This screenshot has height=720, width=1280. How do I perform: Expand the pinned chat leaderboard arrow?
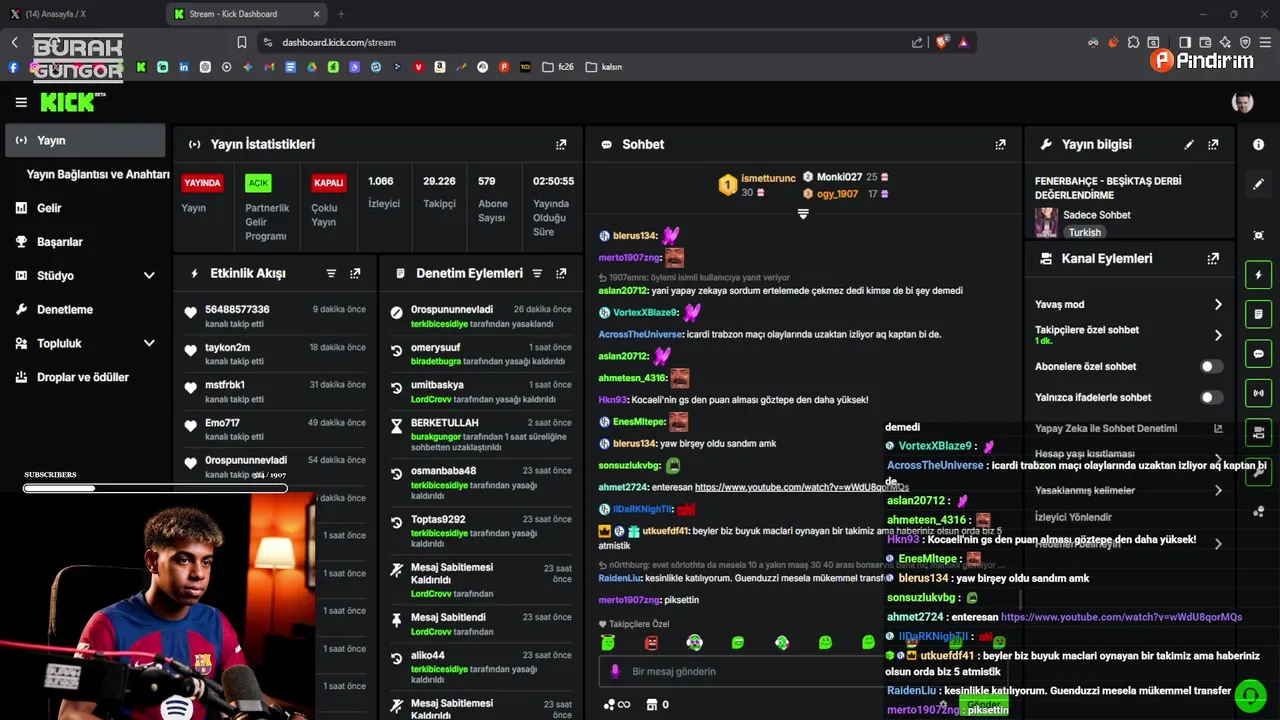coord(803,214)
